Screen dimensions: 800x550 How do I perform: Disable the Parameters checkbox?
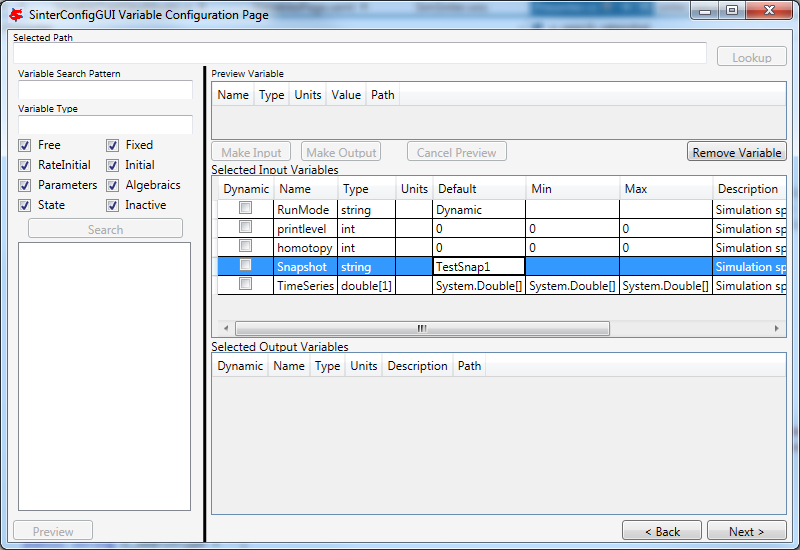tap(24, 185)
